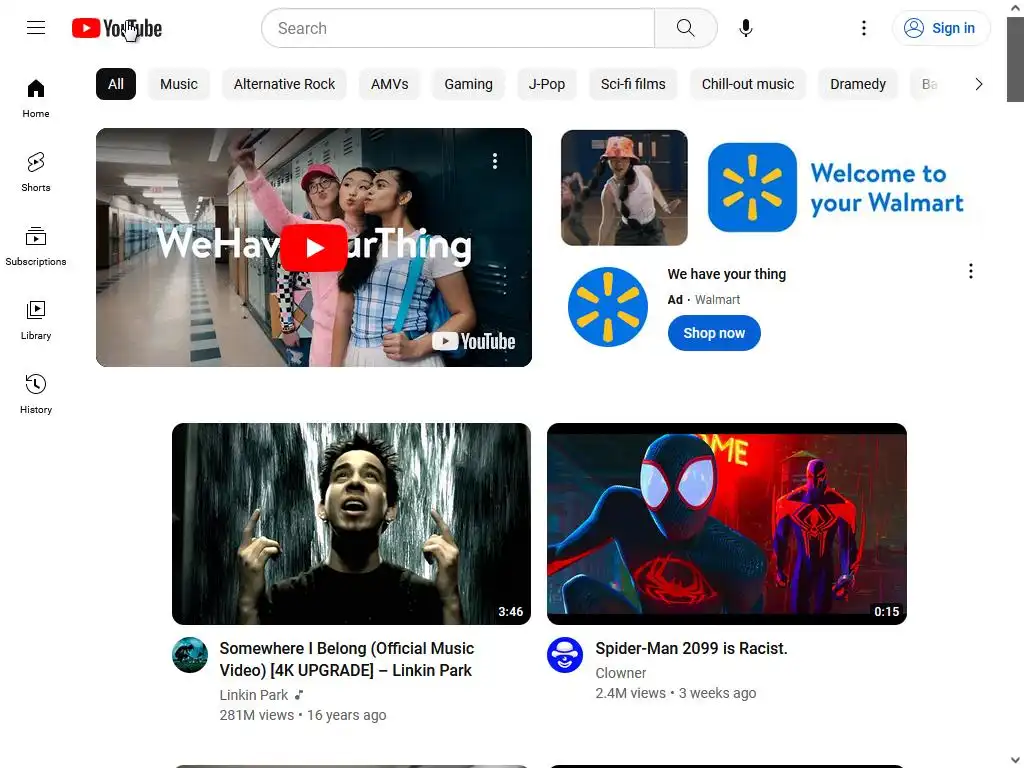Select the Gaming filter chip
Viewport: 1024px width, 768px height.
coord(468,84)
